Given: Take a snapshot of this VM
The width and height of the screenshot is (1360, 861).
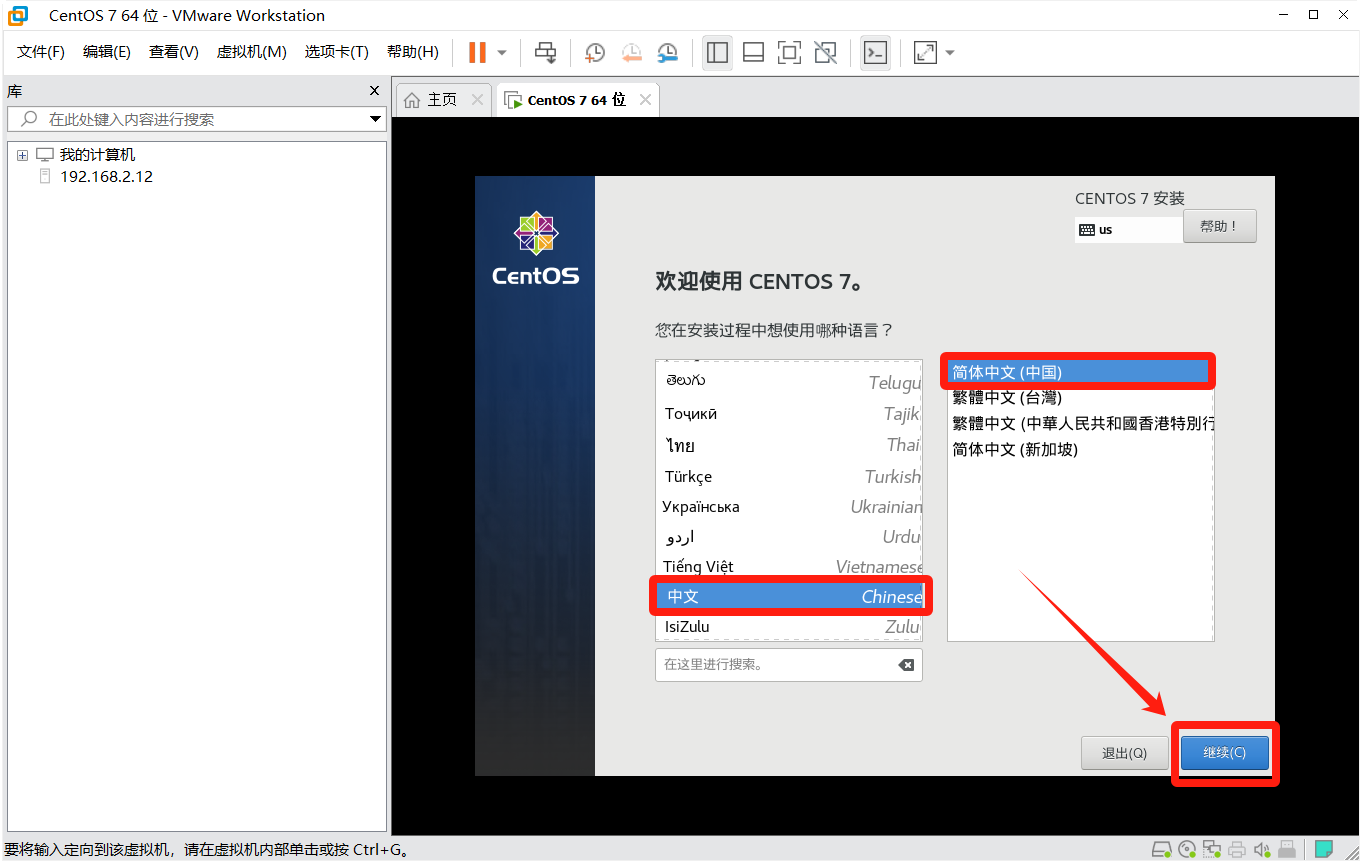Looking at the screenshot, I should [595, 52].
